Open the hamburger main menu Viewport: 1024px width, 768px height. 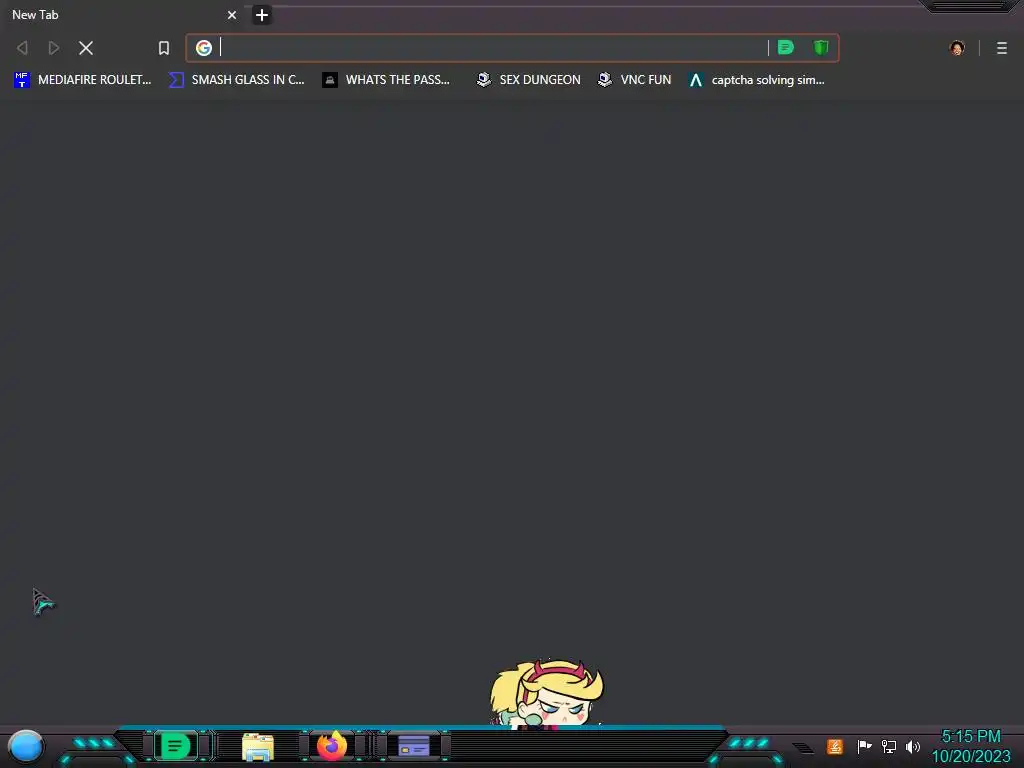tap(1002, 48)
